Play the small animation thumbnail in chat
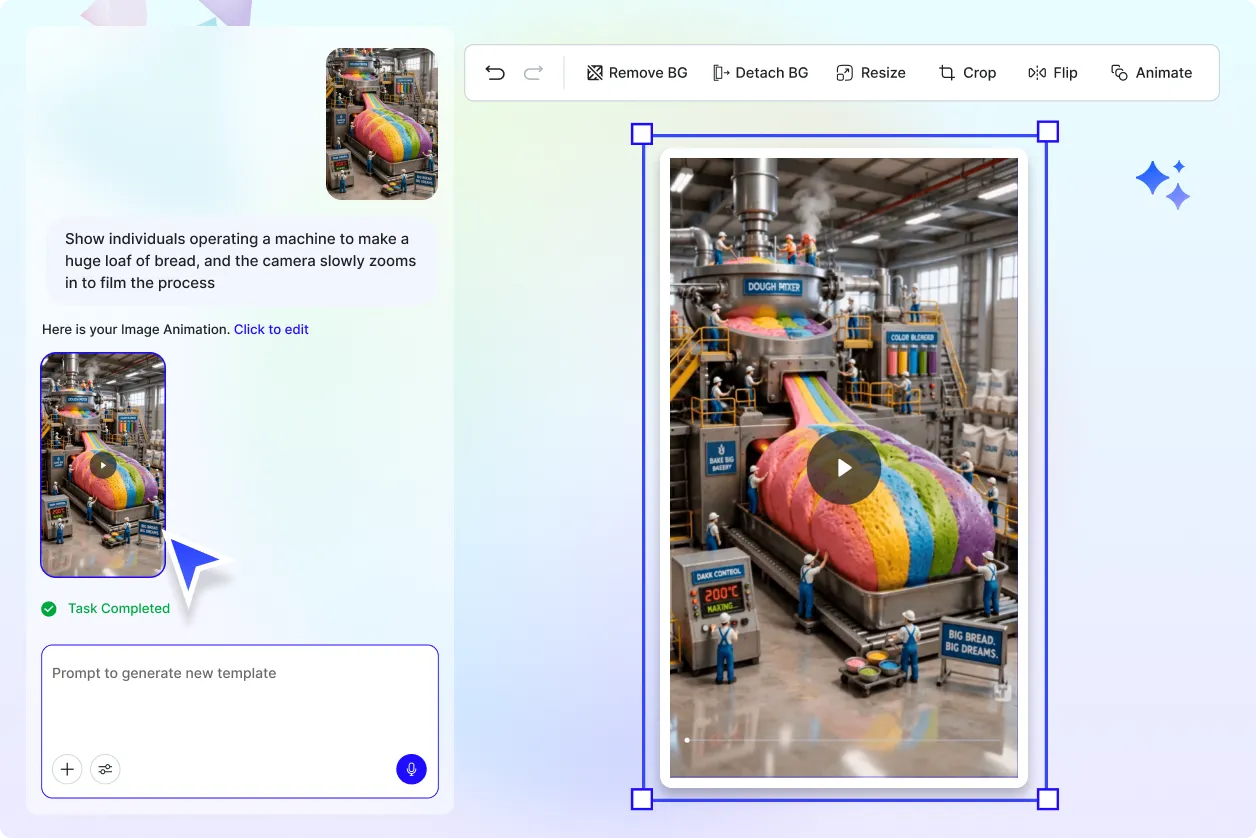 click(103, 465)
